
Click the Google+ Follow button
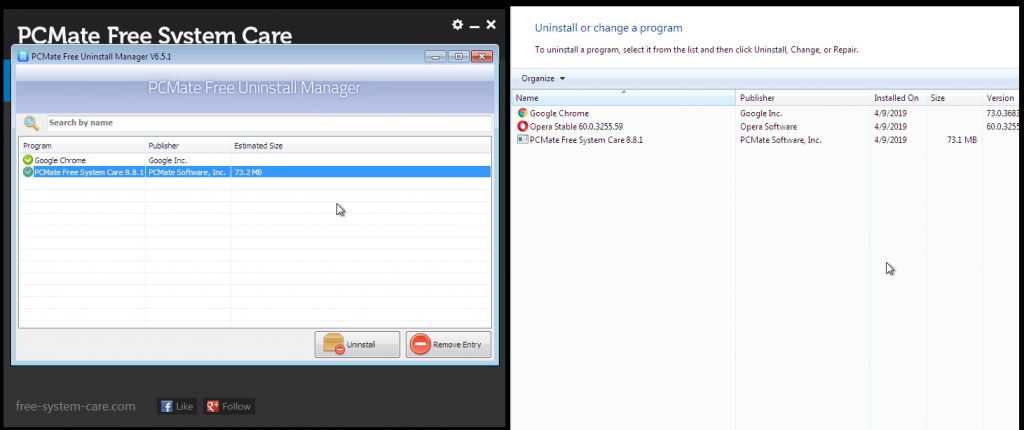click(x=229, y=406)
